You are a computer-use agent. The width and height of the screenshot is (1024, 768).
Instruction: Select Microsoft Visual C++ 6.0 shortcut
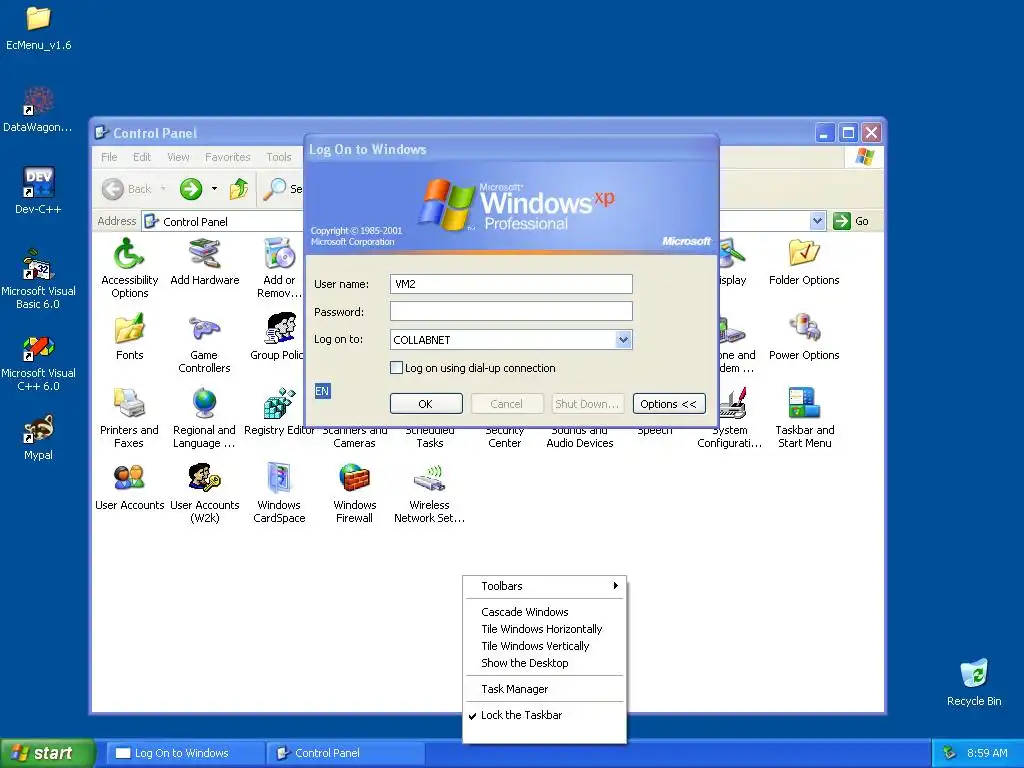click(38, 363)
